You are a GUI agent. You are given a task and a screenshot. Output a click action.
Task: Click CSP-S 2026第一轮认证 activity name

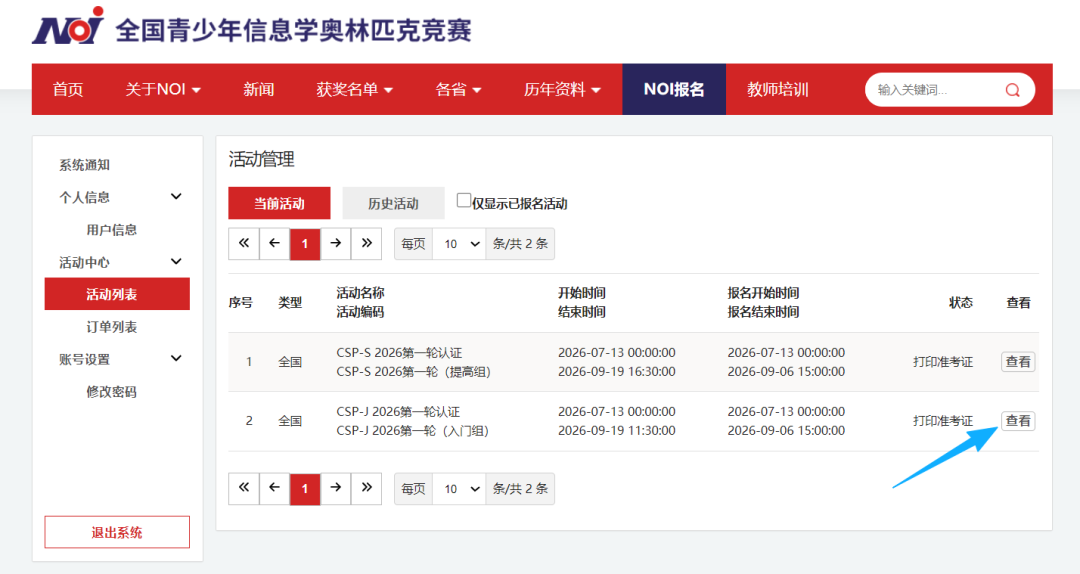pos(399,353)
